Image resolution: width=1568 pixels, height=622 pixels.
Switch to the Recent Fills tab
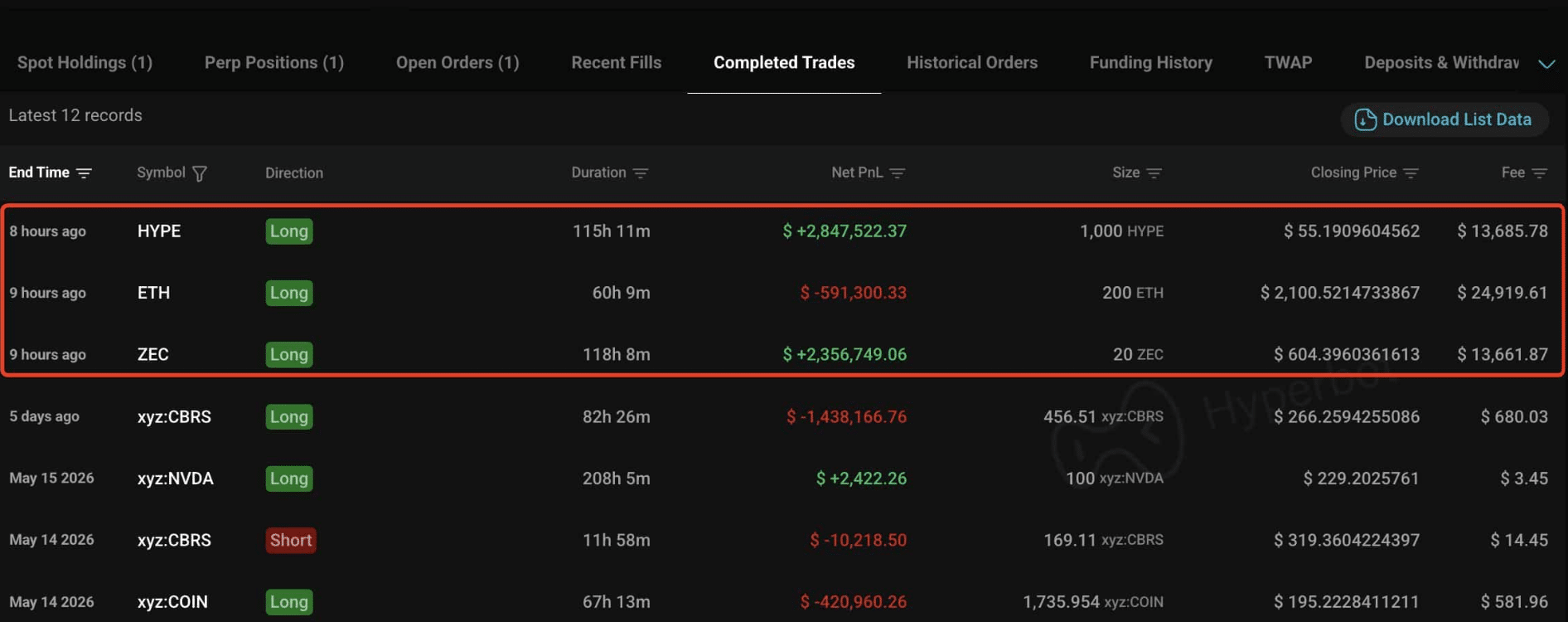(x=617, y=63)
